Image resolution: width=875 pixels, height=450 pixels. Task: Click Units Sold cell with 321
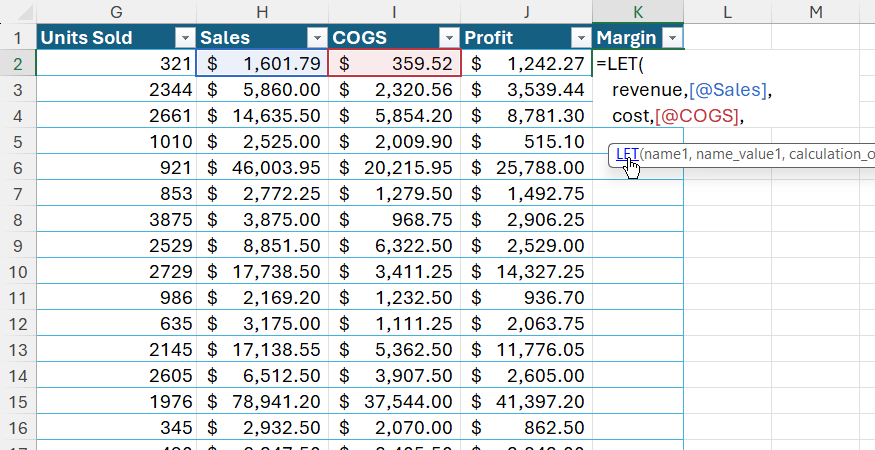pos(116,64)
